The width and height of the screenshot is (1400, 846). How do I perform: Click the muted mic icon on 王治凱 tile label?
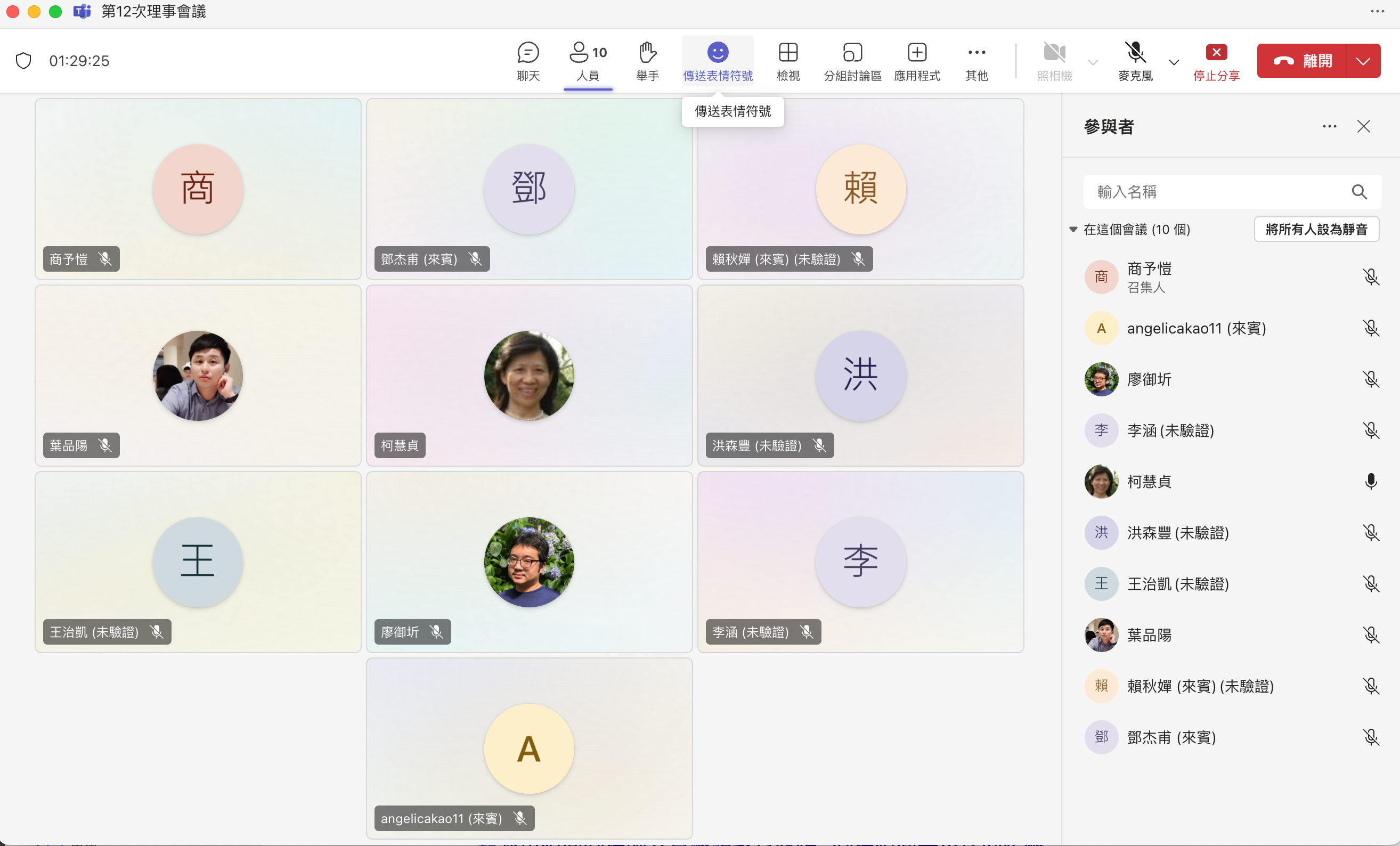pyautogui.click(x=157, y=631)
